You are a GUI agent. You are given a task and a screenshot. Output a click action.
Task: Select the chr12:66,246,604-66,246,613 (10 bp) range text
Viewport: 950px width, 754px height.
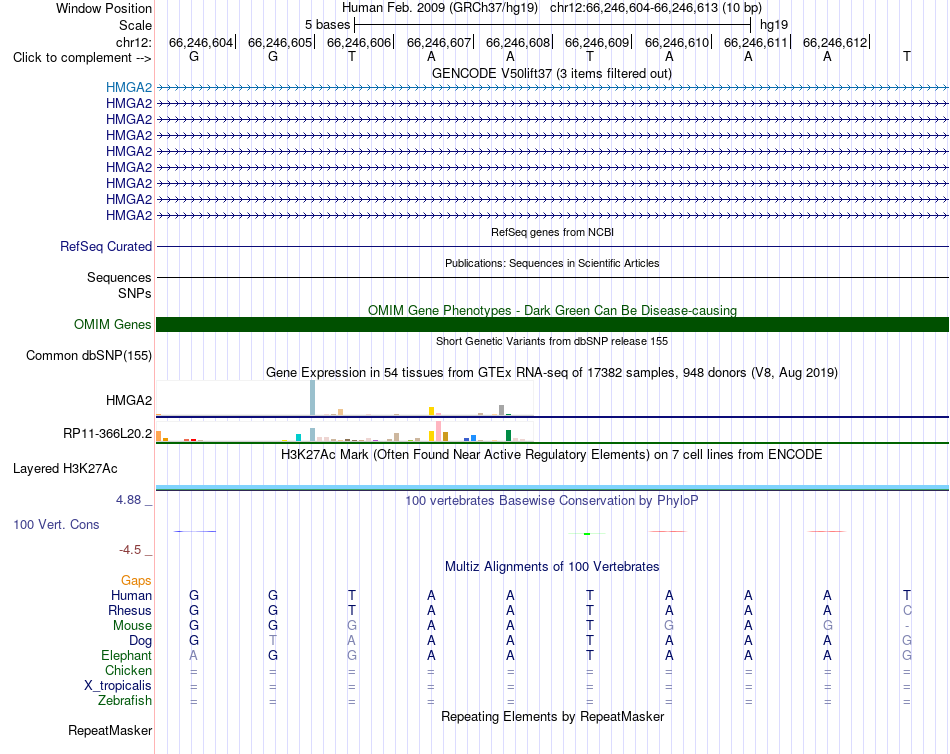pyautogui.click(x=656, y=8)
